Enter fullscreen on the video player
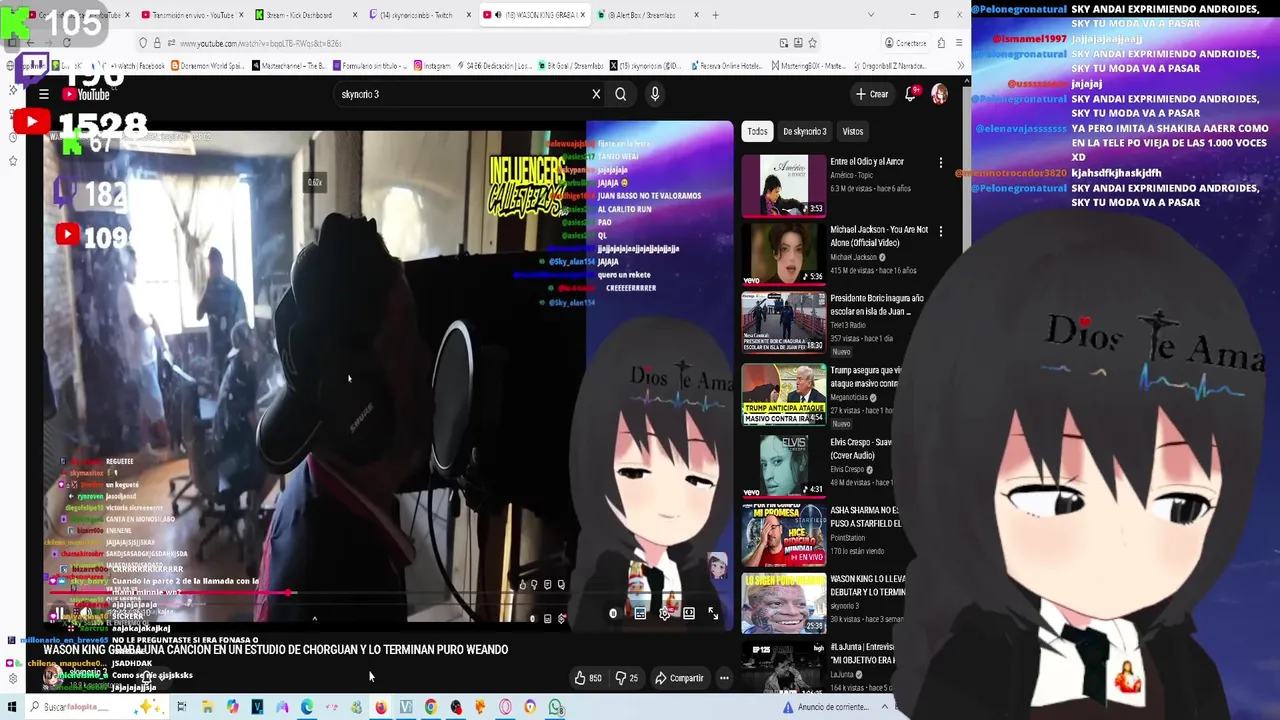1280x720 pixels. pos(713,614)
